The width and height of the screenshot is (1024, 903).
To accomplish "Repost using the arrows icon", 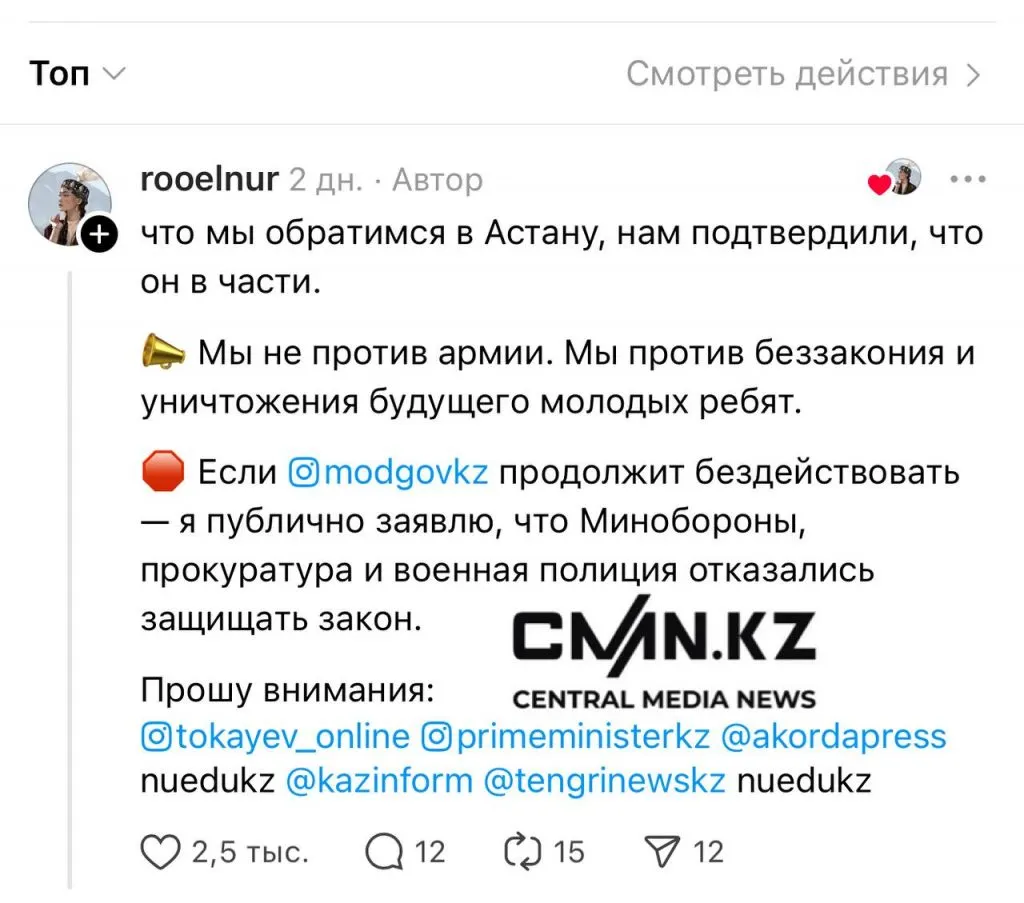I will (x=524, y=852).
